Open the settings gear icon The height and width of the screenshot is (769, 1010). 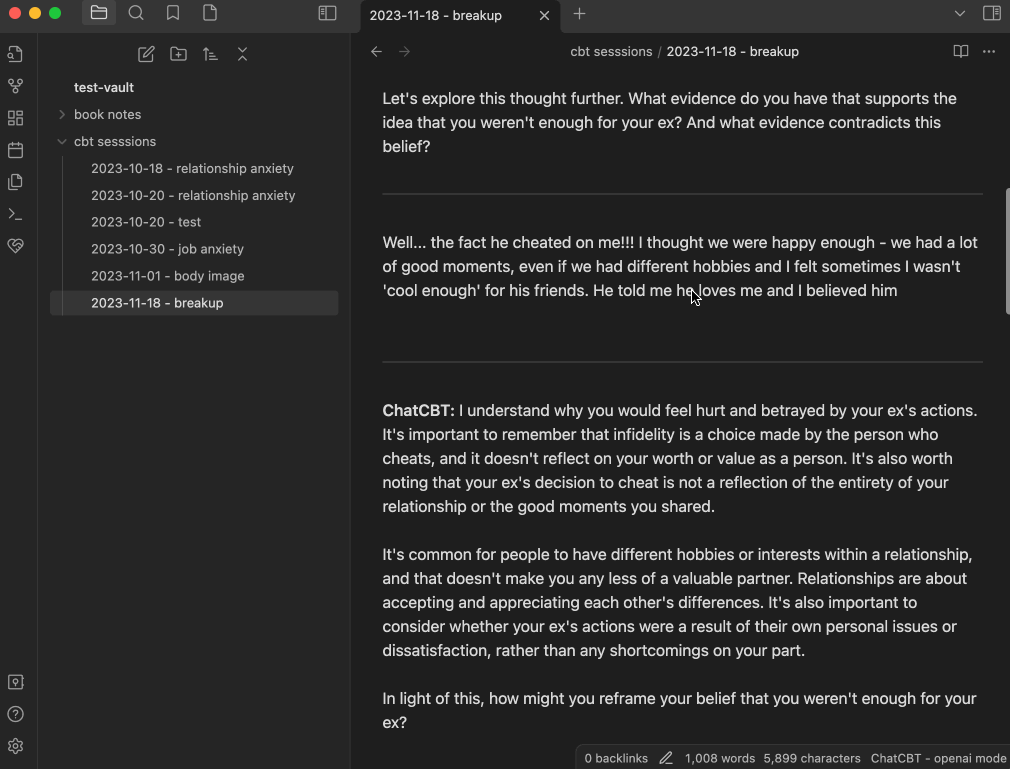(15, 746)
